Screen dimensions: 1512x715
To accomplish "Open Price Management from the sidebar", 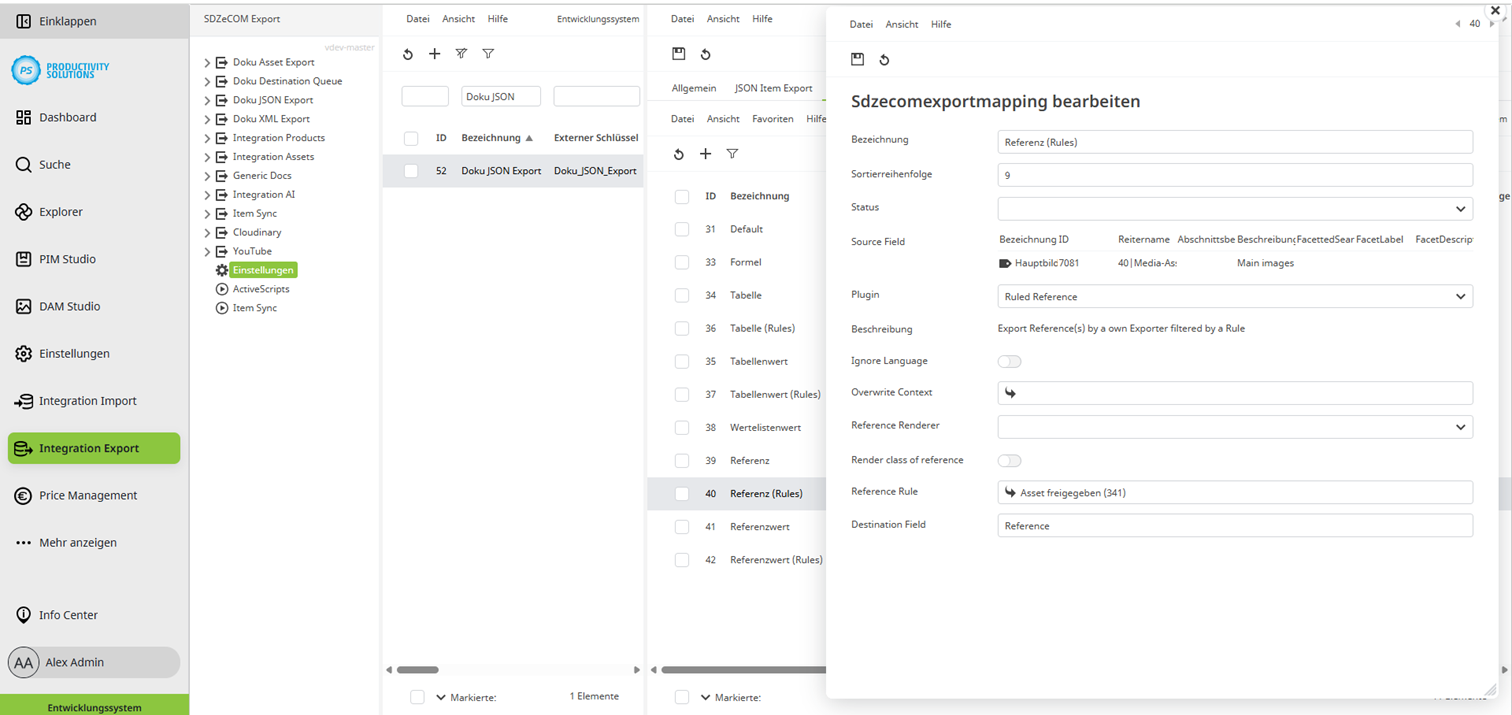I will (x=22, y=495).
